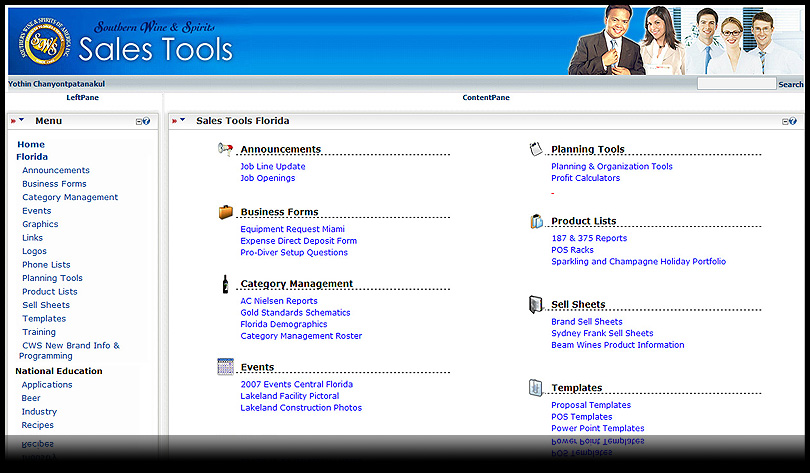This screenshot has height=473, width=810.
Task: Open CWS New Brand Info & Programming
Action: click(69, 351)
